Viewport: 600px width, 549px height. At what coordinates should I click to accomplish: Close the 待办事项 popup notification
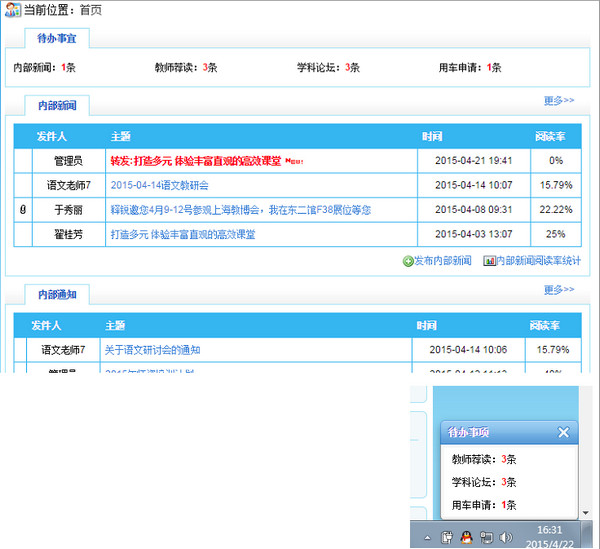click(563, 432)
